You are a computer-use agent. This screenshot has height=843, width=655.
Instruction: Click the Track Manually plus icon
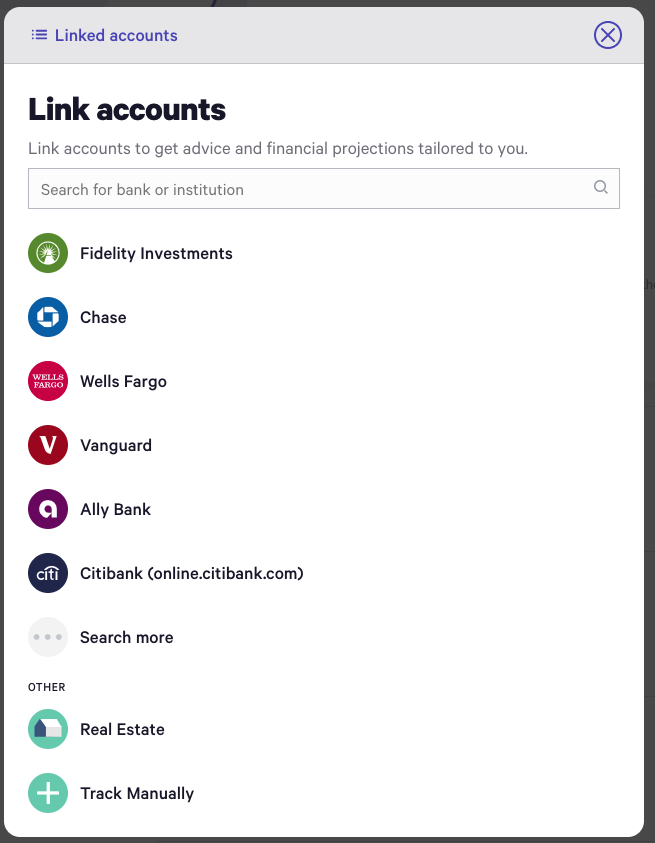coord(48,793)
